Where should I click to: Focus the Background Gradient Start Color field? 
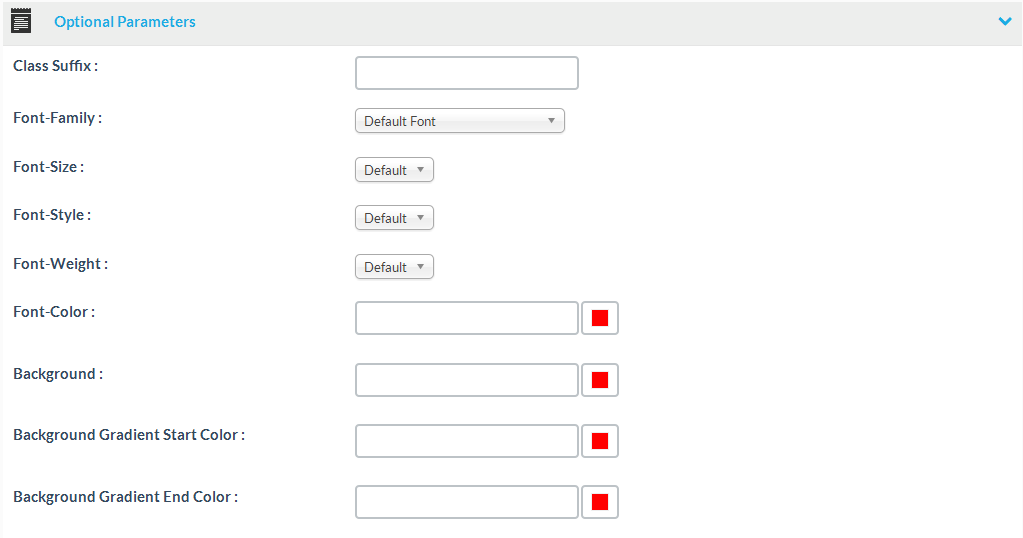[x=466, y=441]
